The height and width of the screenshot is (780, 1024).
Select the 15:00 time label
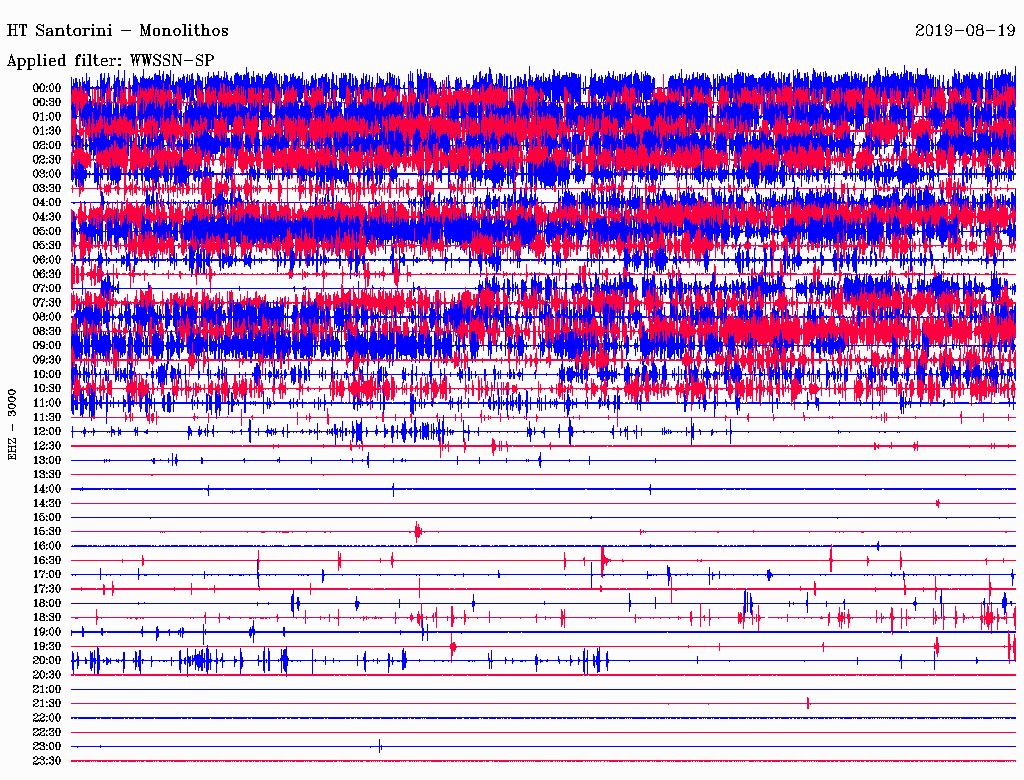click(x=47, y=517)
